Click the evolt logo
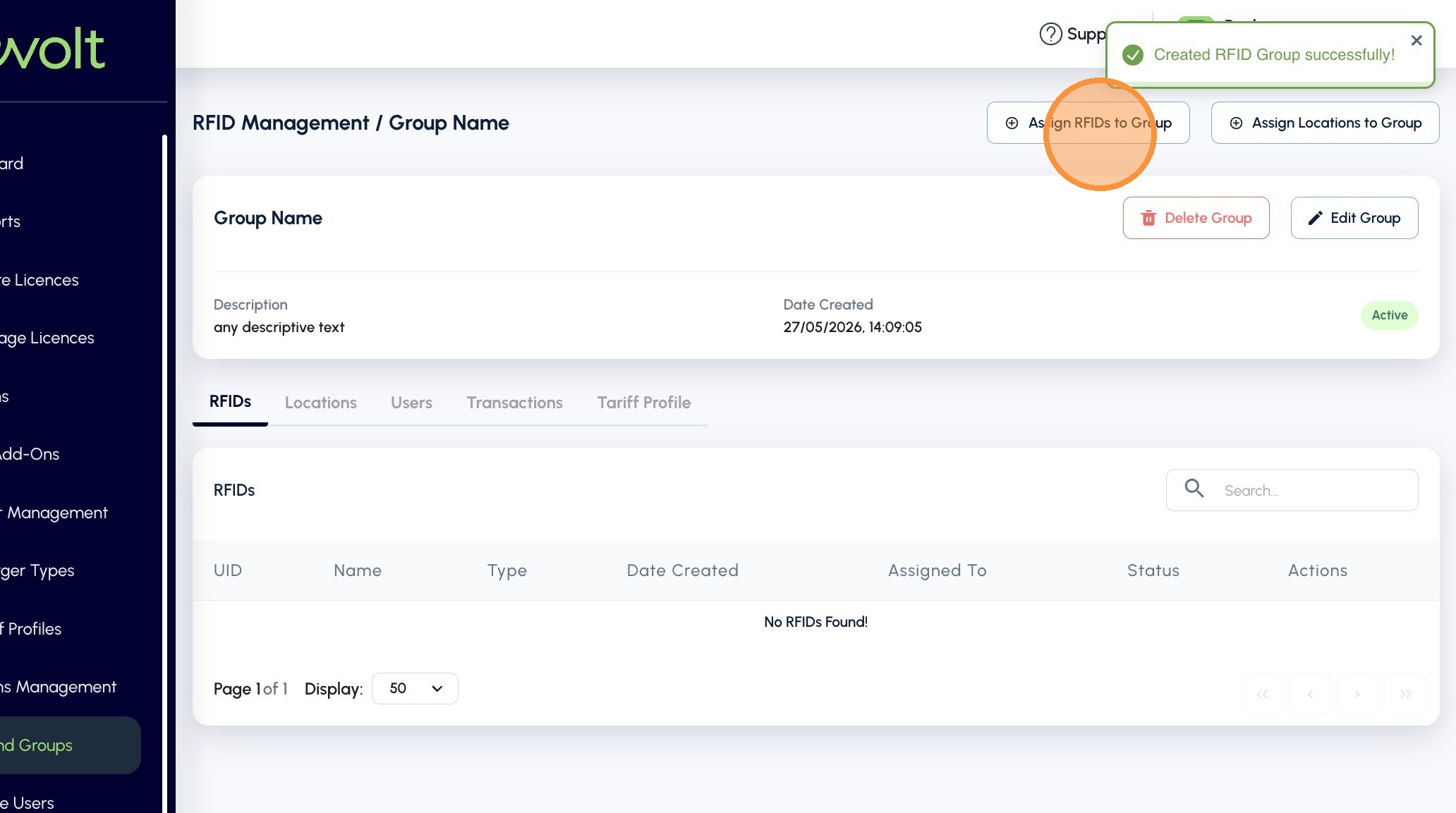The height and width of the screenshot is (813, 1456). click(52, 49)
